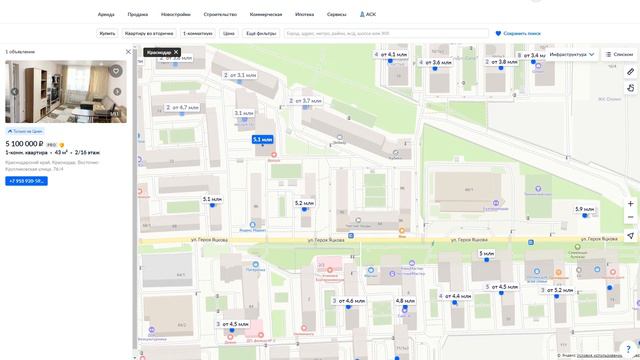Click the listing address text
640x360 pixels.
(52, 166)
